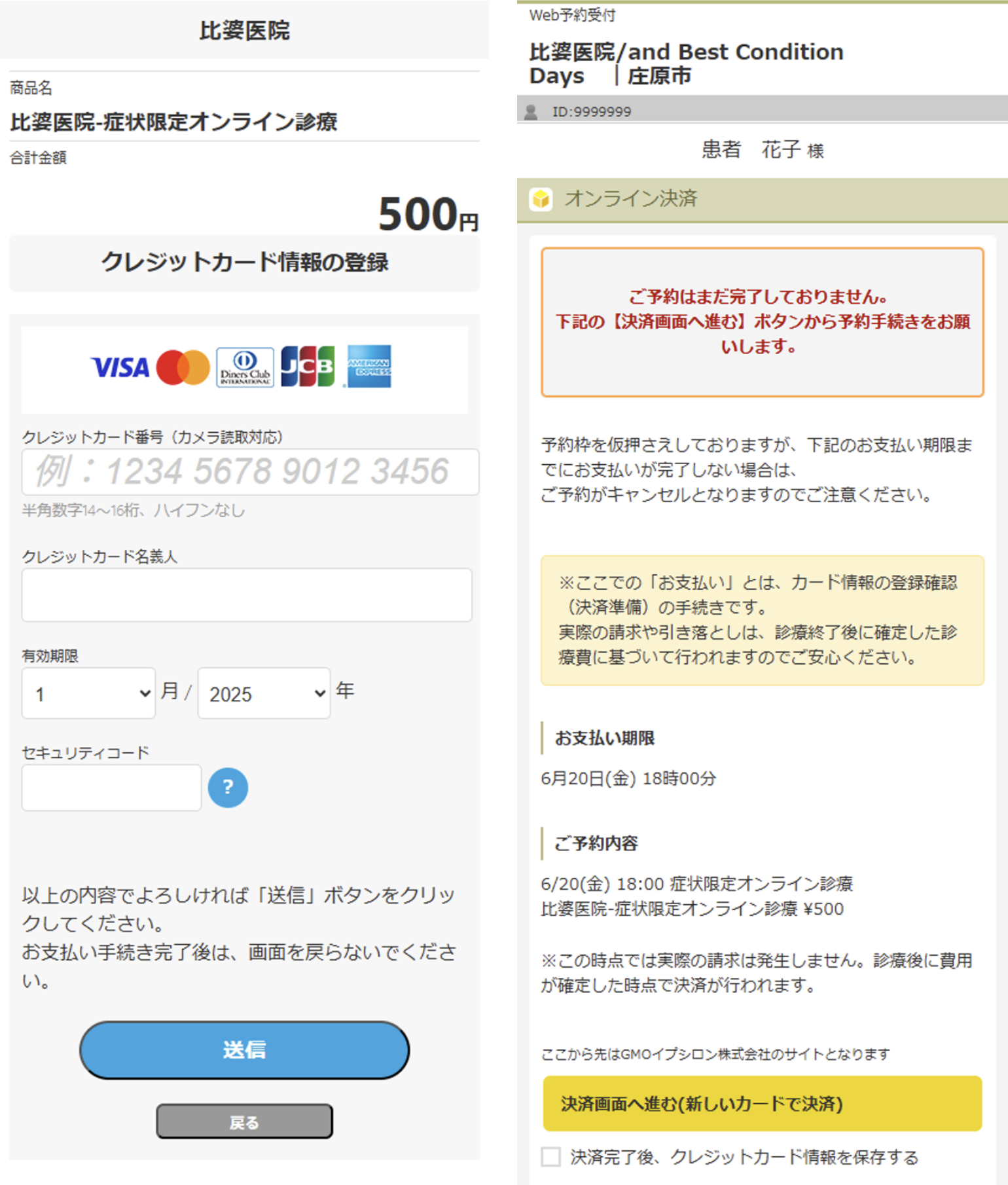Click the オンライン決済 section header
Viewport: 1008px width, 1185px height.
762,200
